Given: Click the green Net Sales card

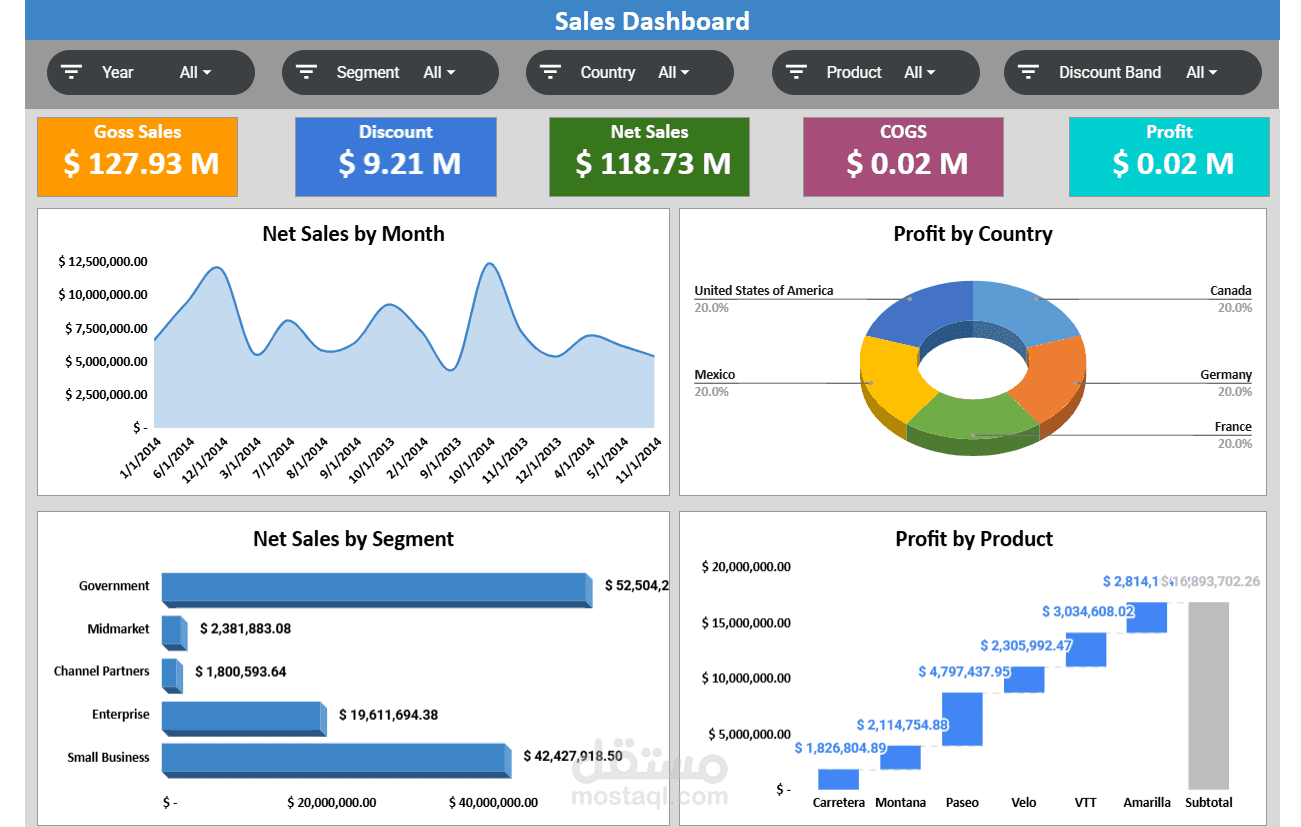Looking at the screenshot, I should point(649,157).
